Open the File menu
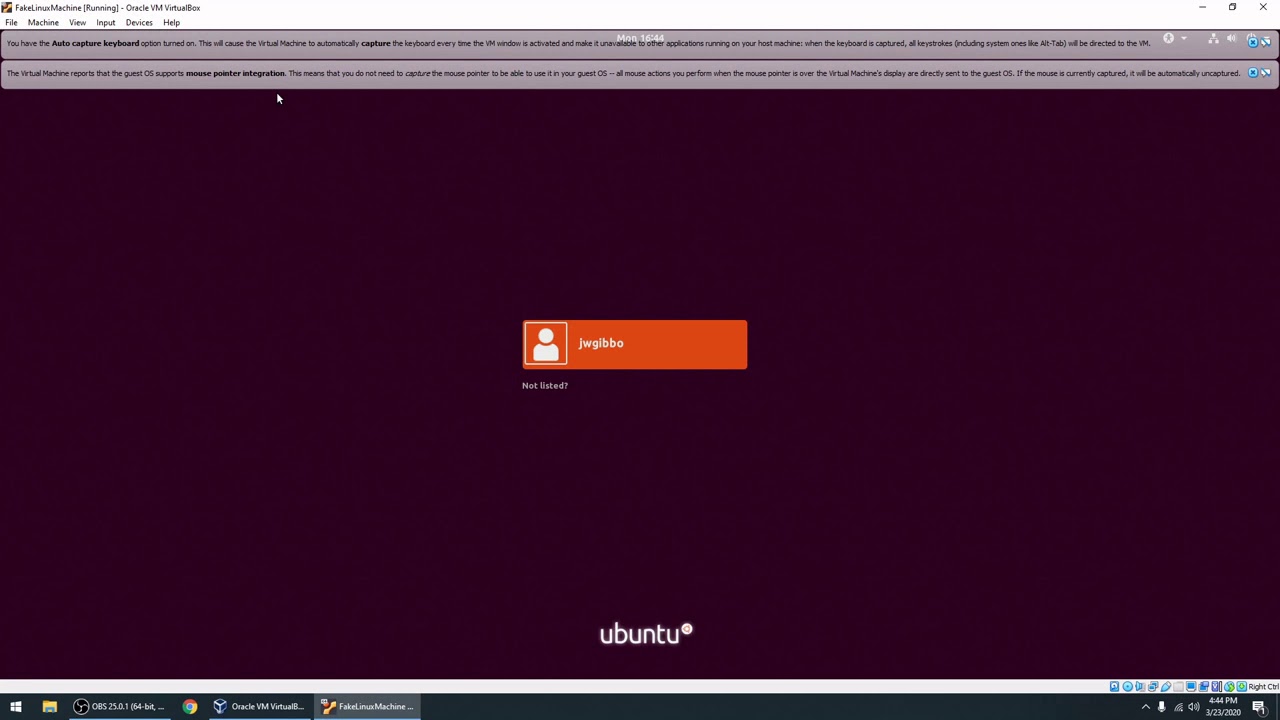1280x720 pixels. pos(11,22)
